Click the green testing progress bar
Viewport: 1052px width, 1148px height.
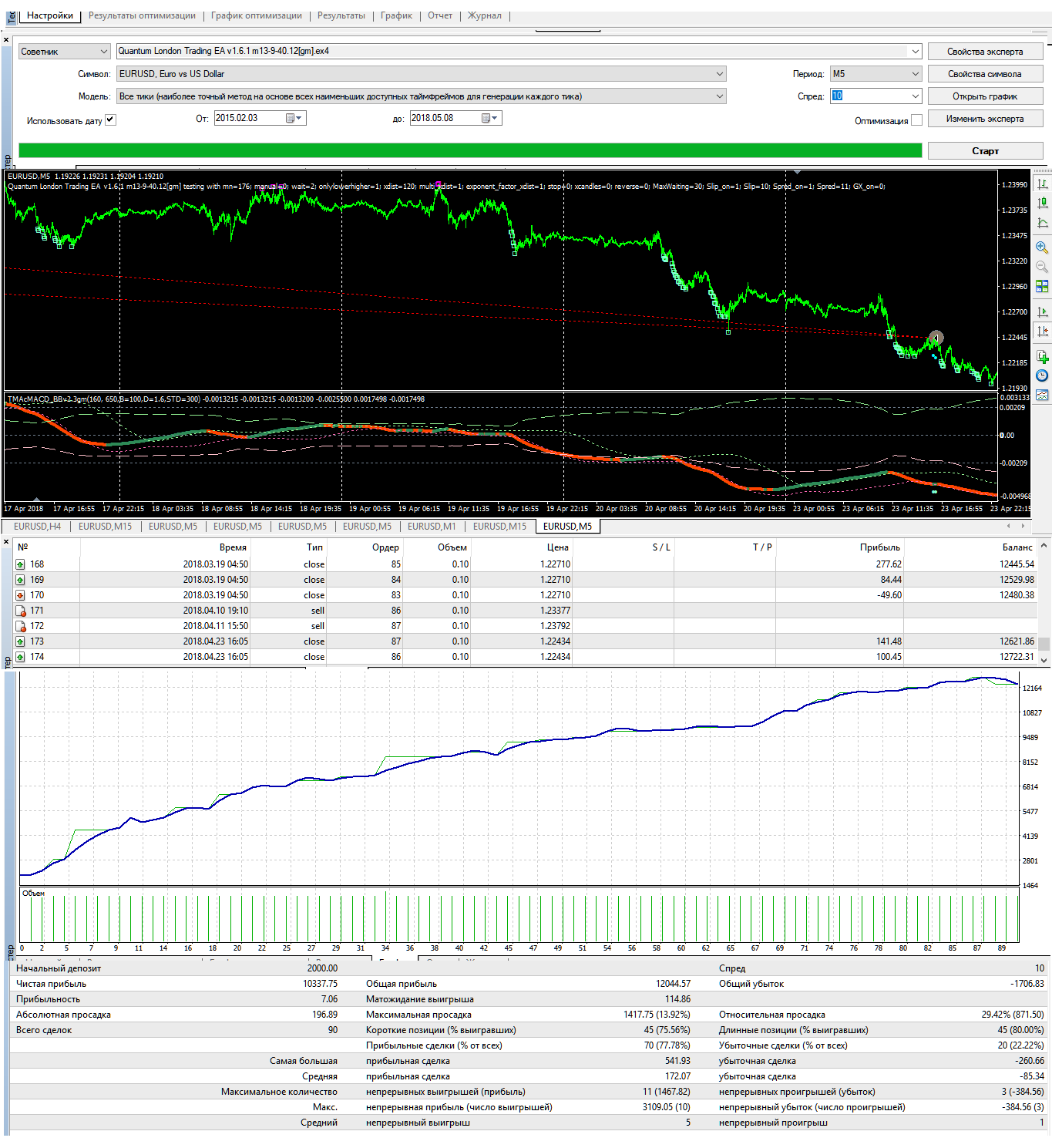point(470,150)
